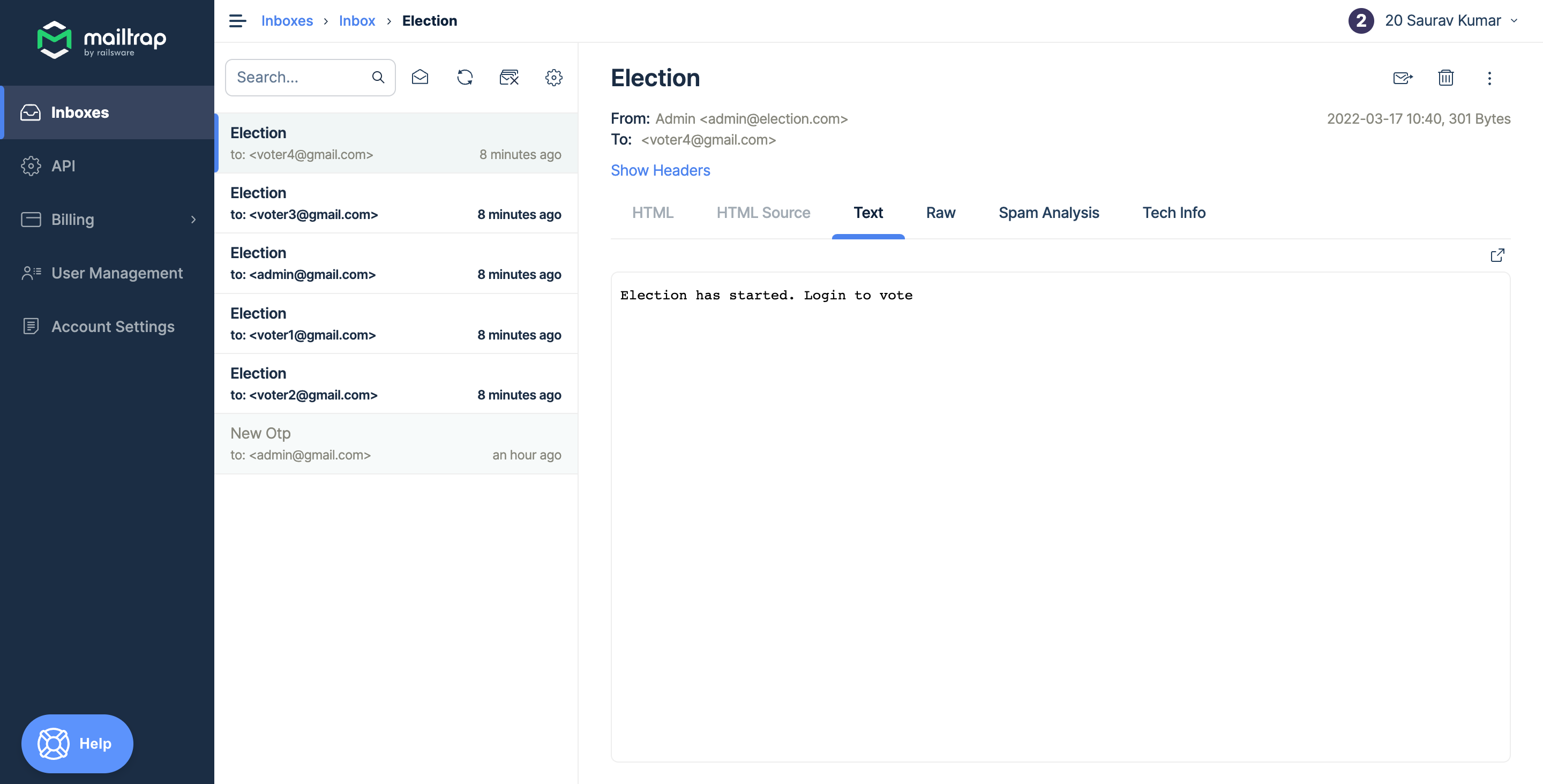Open the New Otp email
1543x784 pixels.
[x=395, y=444]
